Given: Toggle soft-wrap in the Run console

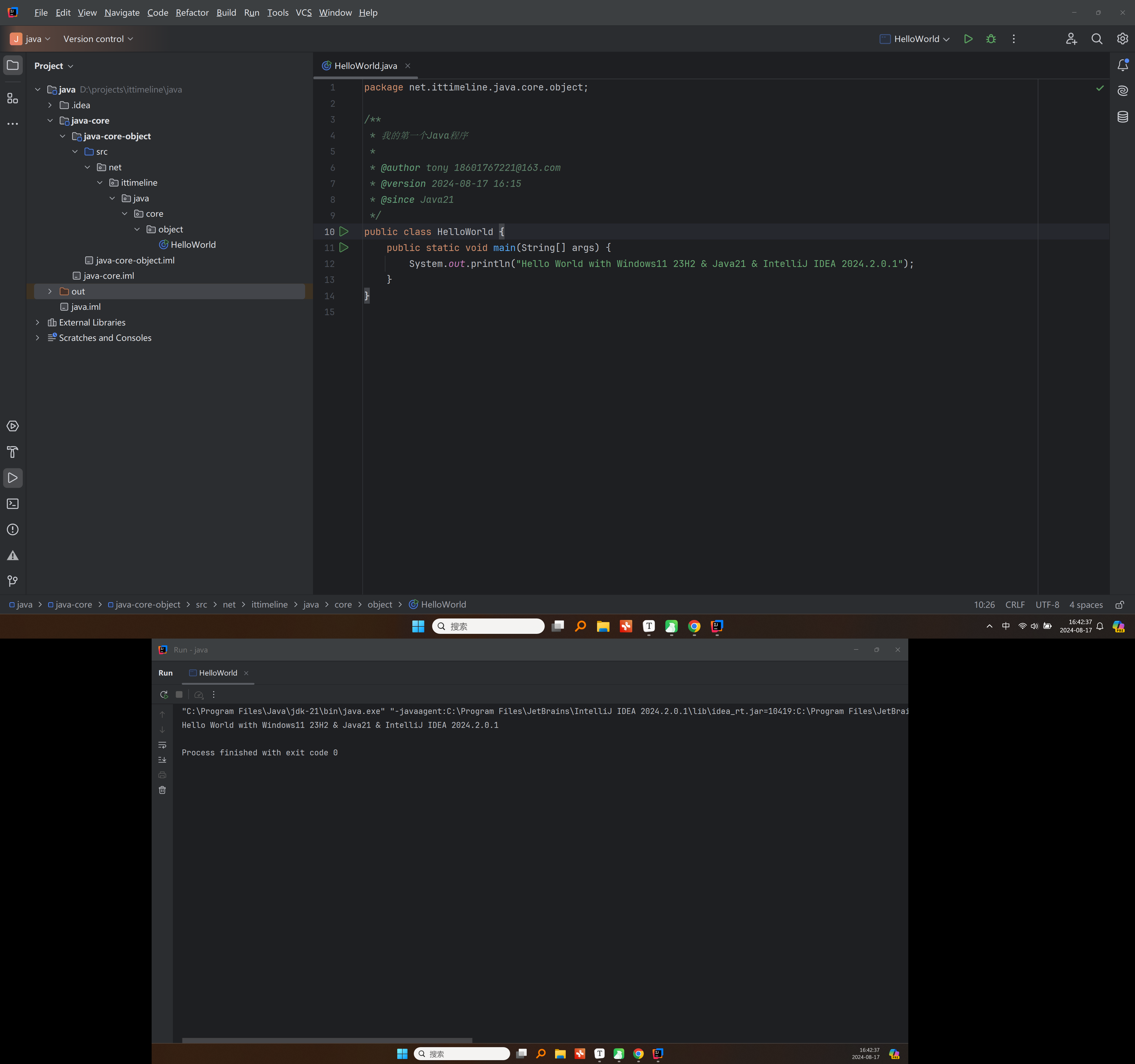Looking at the screenshot, I should [x=162, y=745].
